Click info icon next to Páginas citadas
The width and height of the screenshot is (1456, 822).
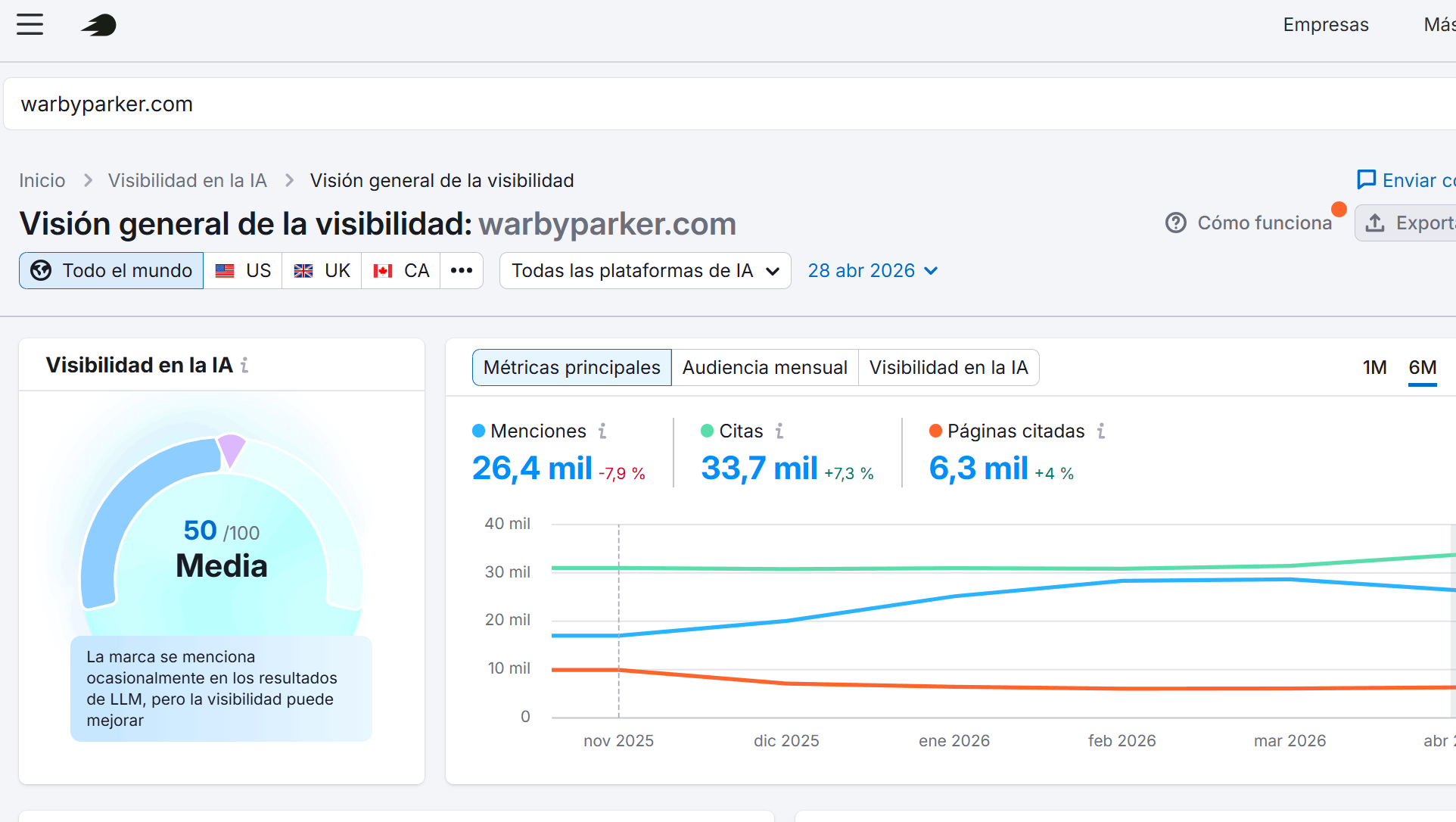click(1101, 431)
